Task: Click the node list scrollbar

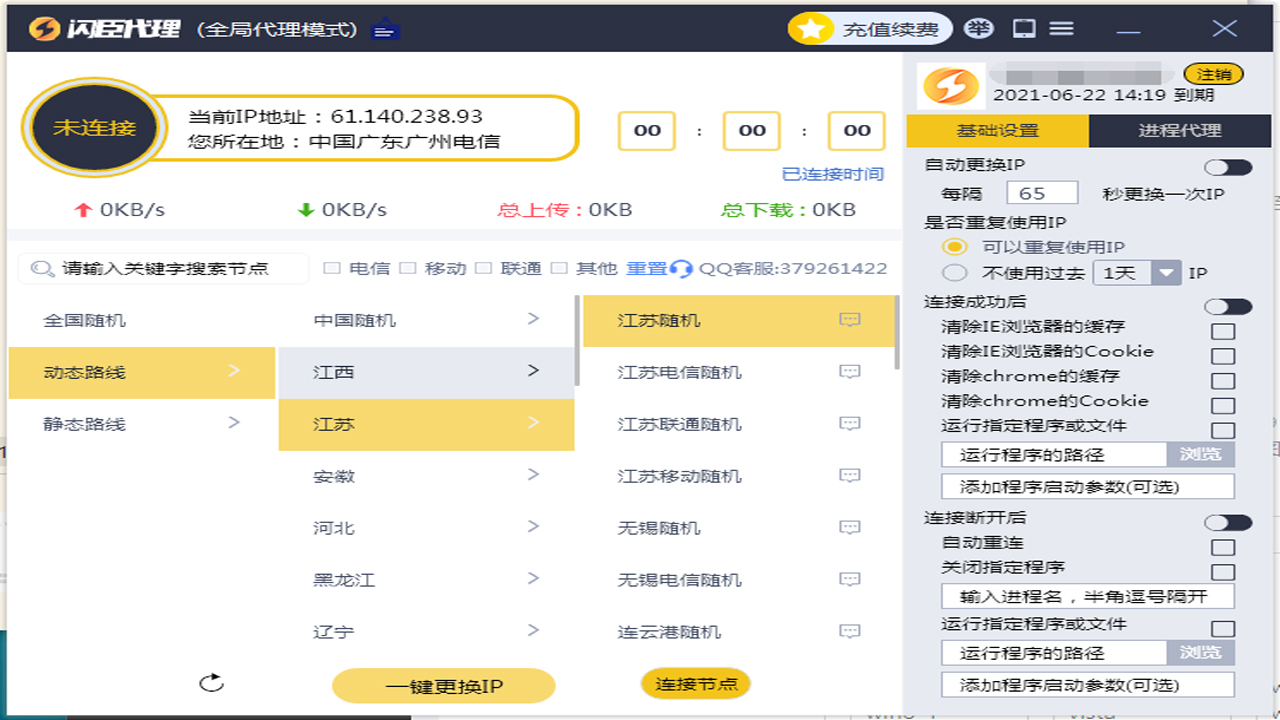Action: click(x=897, y=332)
